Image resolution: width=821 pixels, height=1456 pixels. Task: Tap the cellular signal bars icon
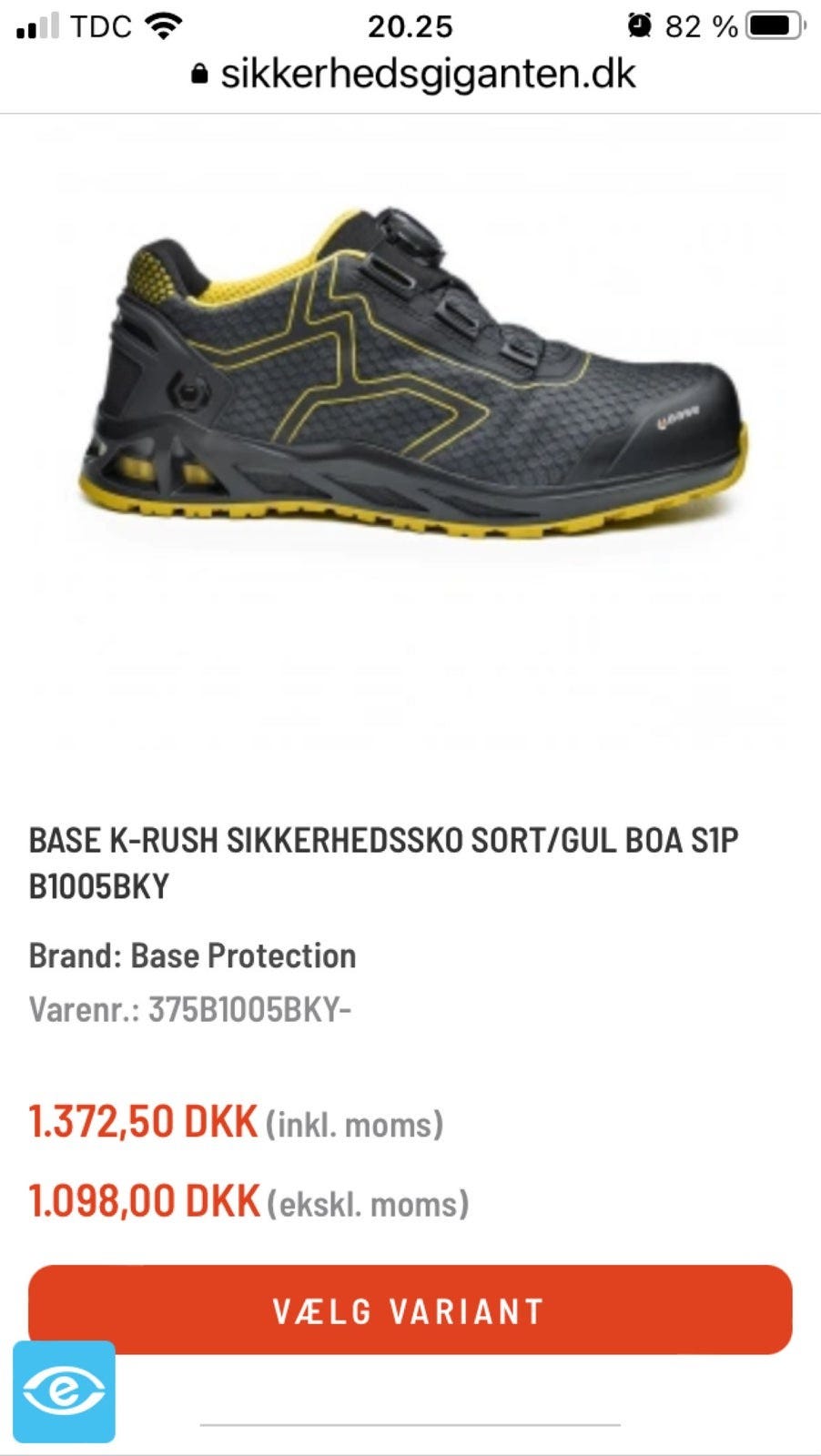(x=37, y=26)
